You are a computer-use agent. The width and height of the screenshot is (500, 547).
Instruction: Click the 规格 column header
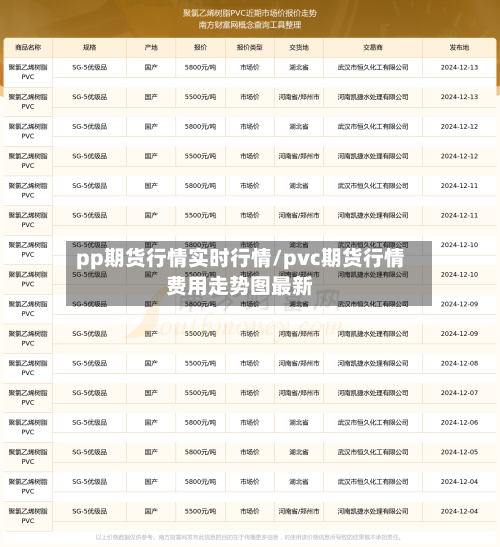tap(89, 47)
